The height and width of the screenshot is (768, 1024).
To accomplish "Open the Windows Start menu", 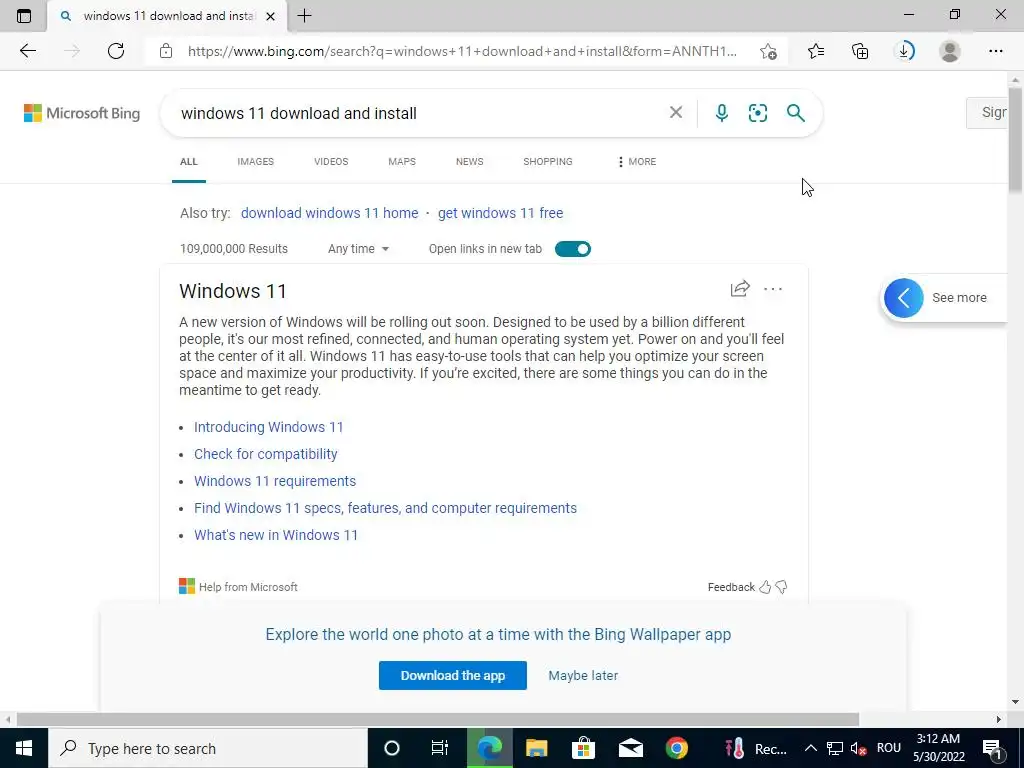I will point(24,748).
